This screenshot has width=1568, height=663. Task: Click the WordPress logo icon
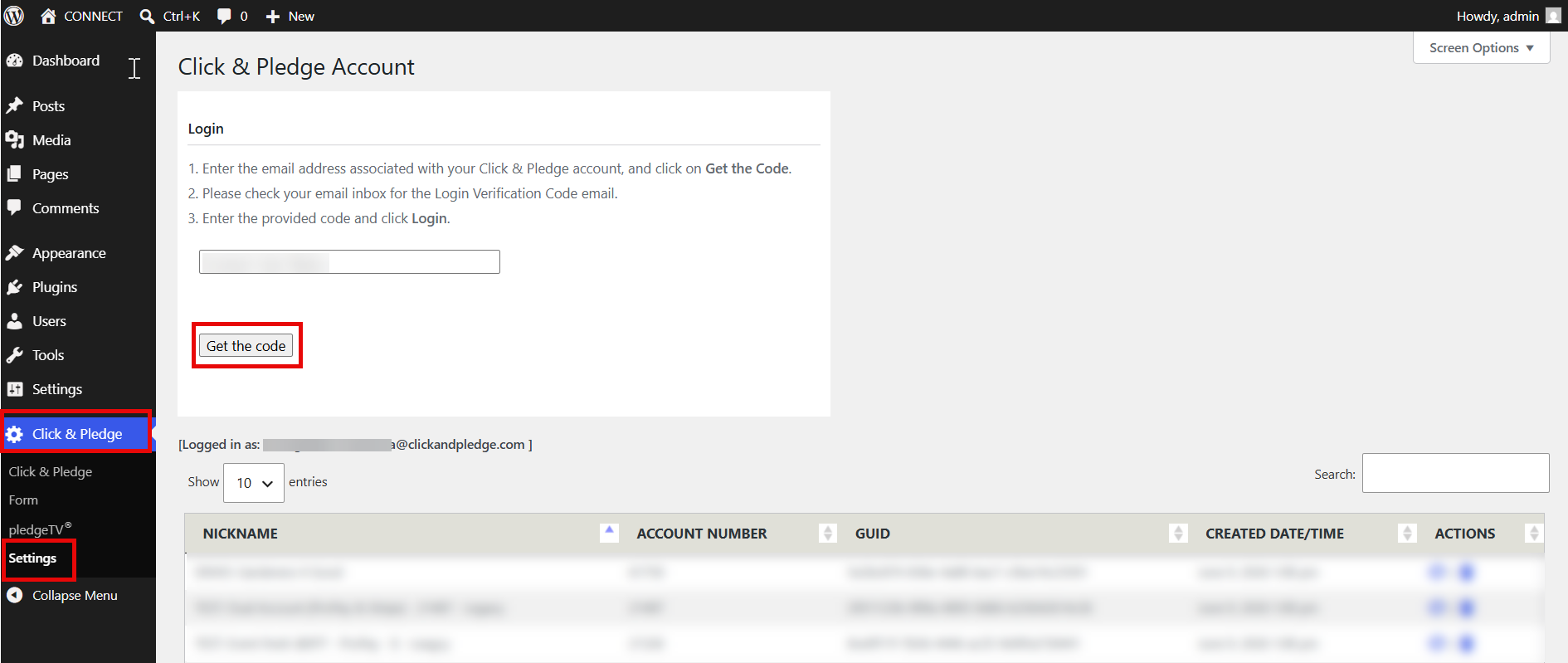[x=14, y=16]
